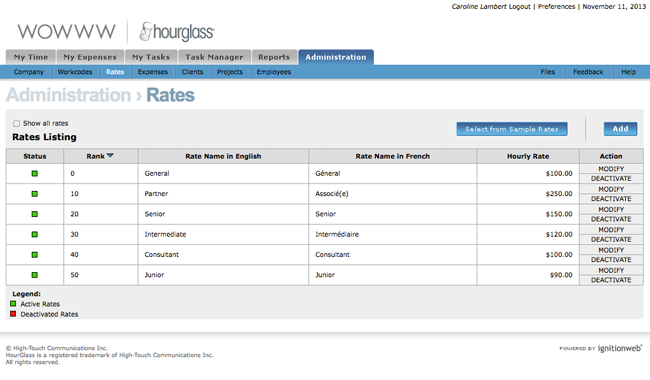The width and height of the screenshot is (650, 380).
Task: Click the $90.00 hourly rate cell
Action: tap(528, 275)
